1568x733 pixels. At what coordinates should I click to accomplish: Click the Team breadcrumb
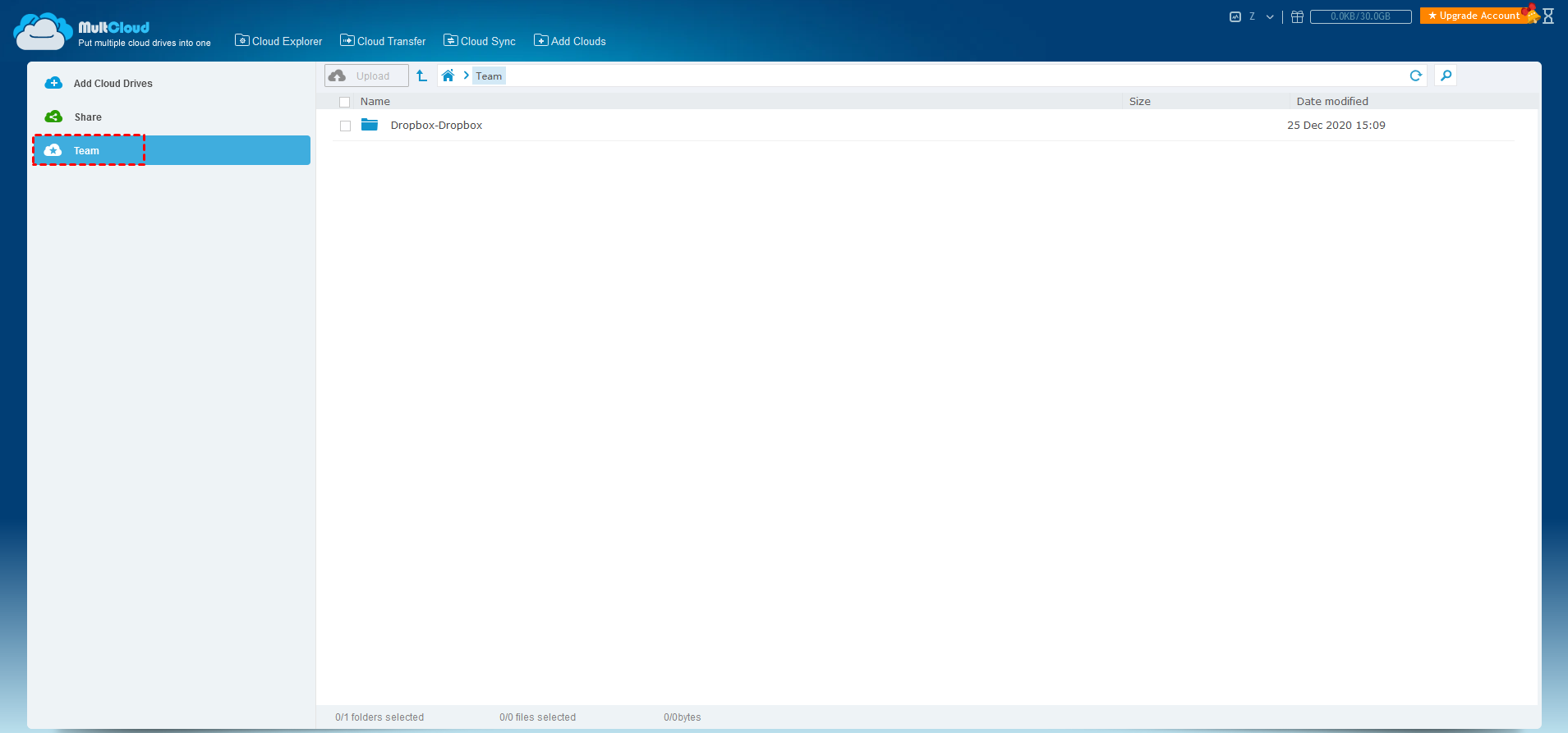489,76
